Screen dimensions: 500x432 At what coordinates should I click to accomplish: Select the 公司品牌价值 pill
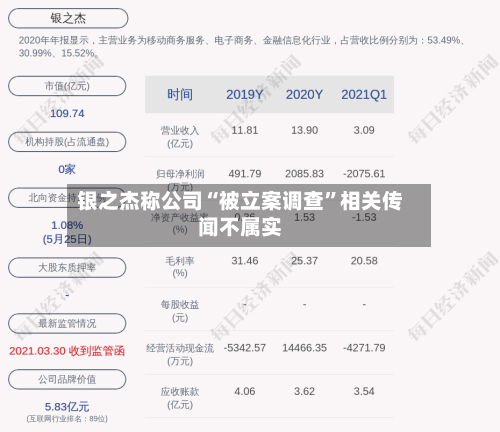click(67, 379)
